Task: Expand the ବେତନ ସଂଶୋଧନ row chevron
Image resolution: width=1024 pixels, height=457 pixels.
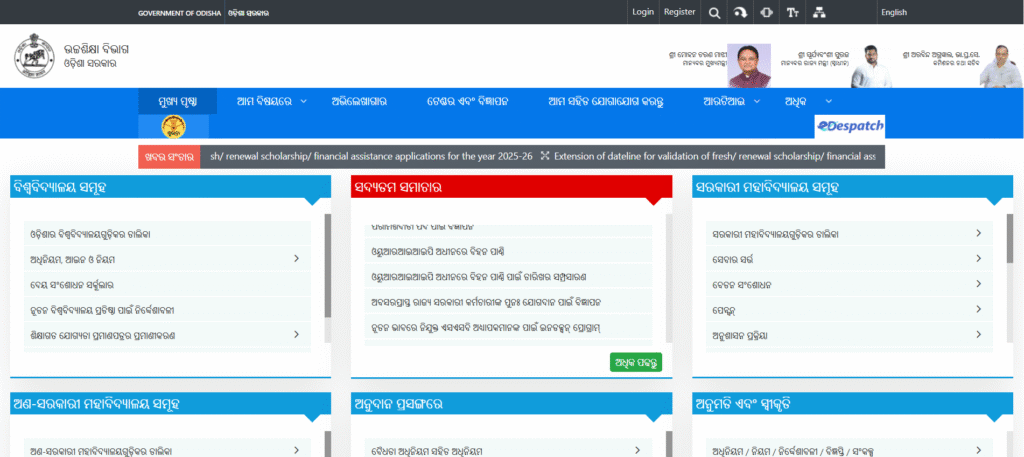Action: tap(978, 285)
